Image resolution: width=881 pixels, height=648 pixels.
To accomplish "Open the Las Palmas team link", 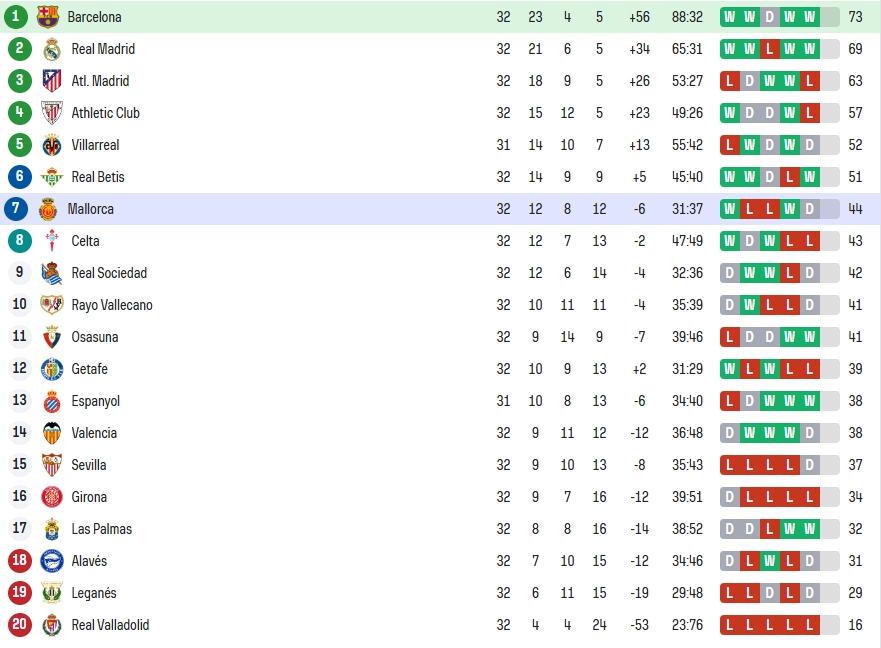I will (101, 529).
